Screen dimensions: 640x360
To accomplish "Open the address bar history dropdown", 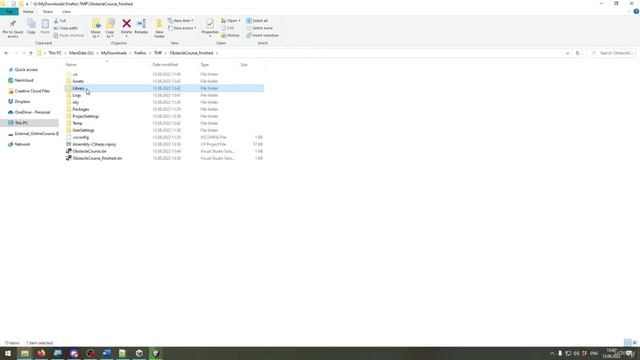I will pos(567,53).
